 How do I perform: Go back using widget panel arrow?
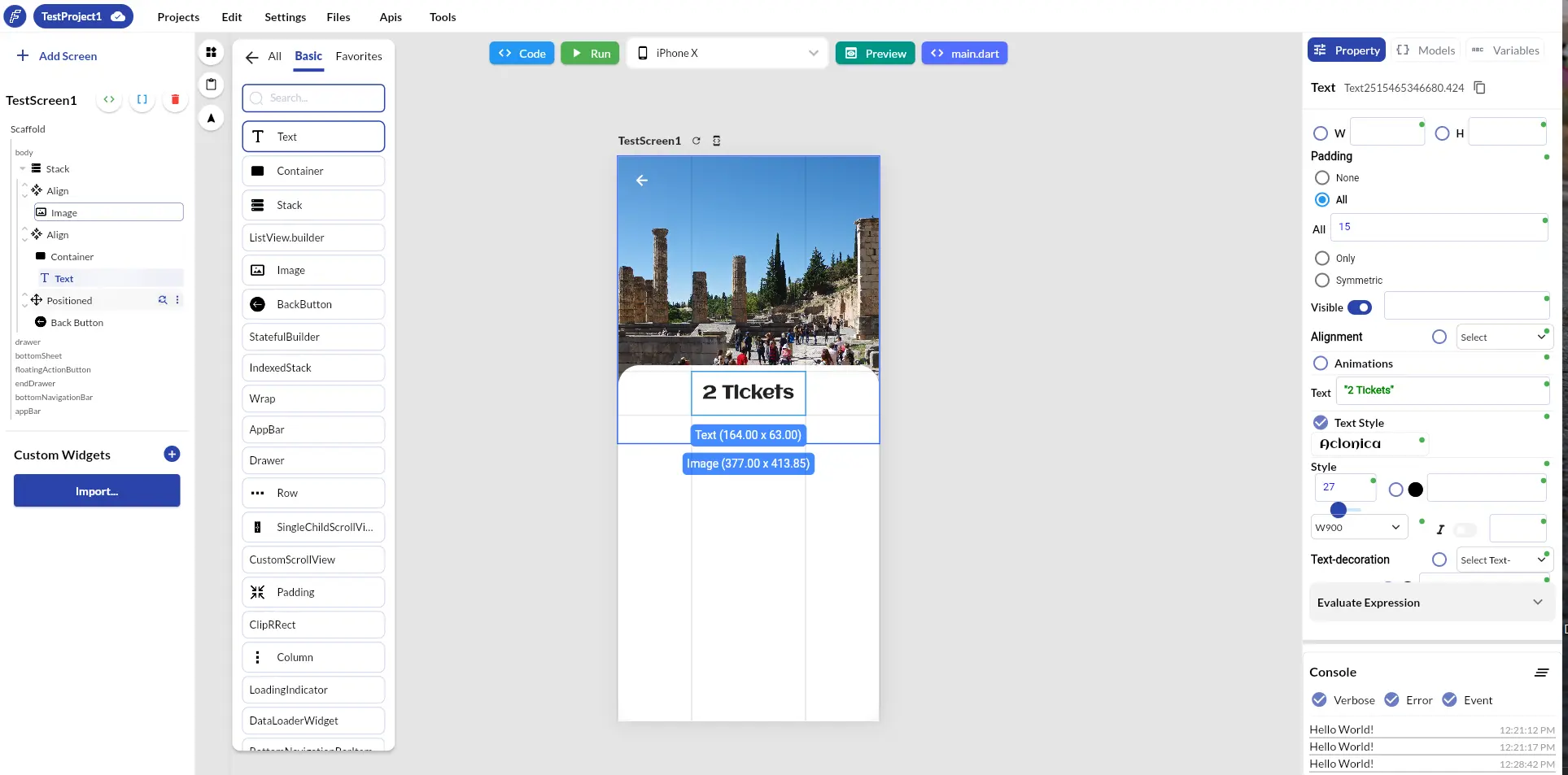tap(252, 57)
